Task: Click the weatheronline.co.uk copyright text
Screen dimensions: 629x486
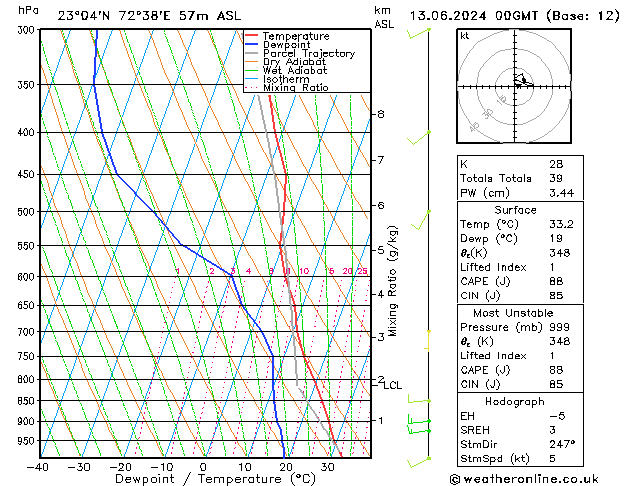Action: click(x=524, y=479)
